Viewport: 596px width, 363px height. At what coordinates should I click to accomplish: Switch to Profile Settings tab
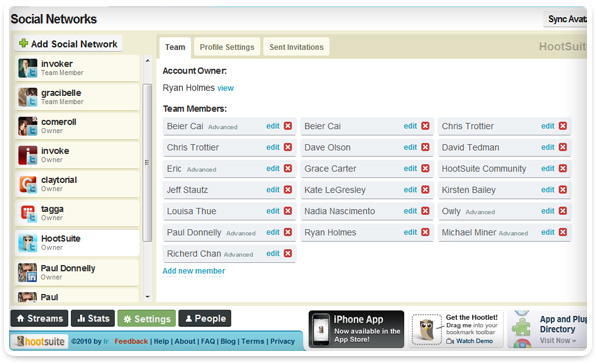tap(227, 47)
